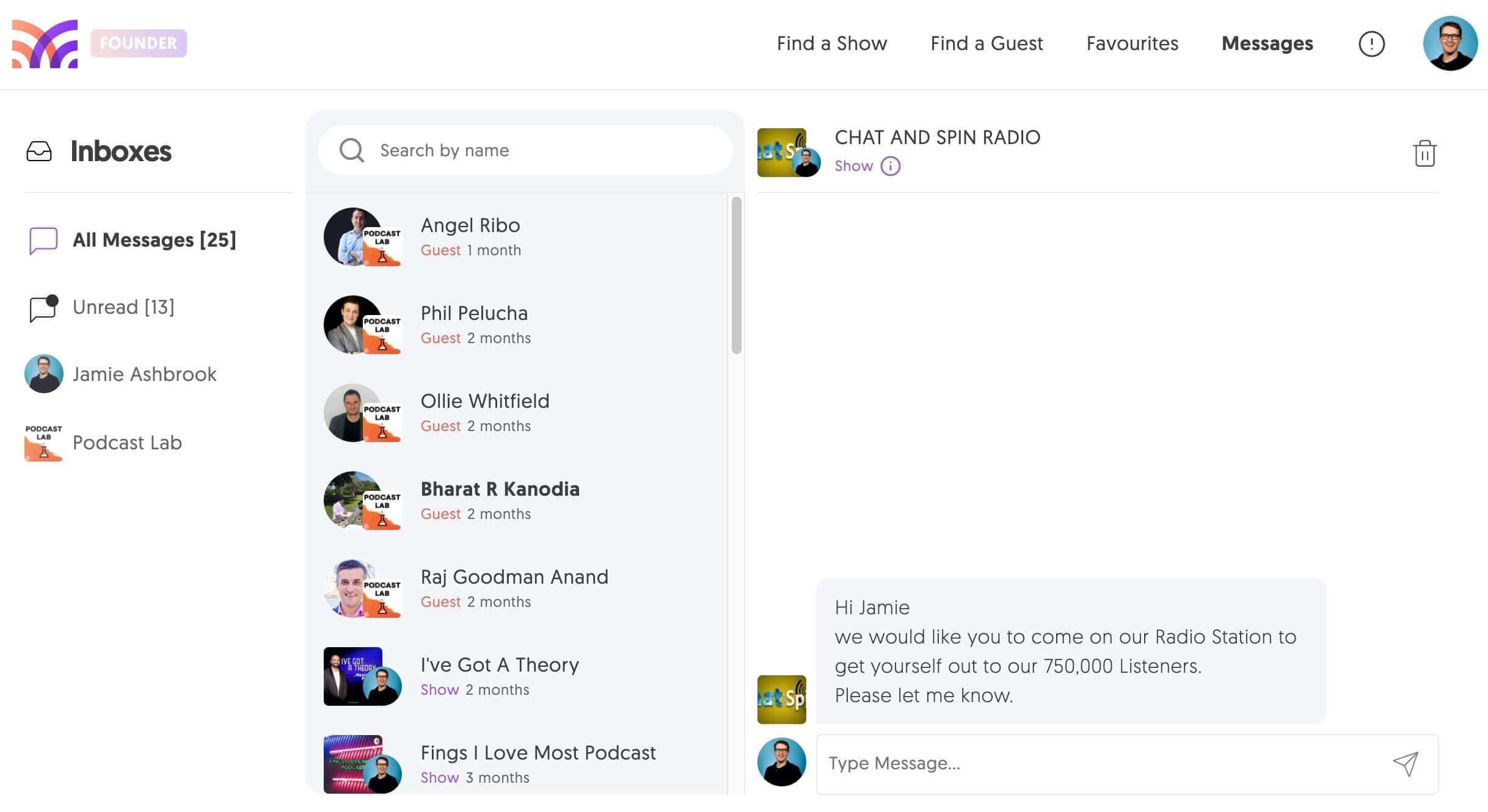
Task: Open the app logo homepage
Action: (x=45, y=43)
